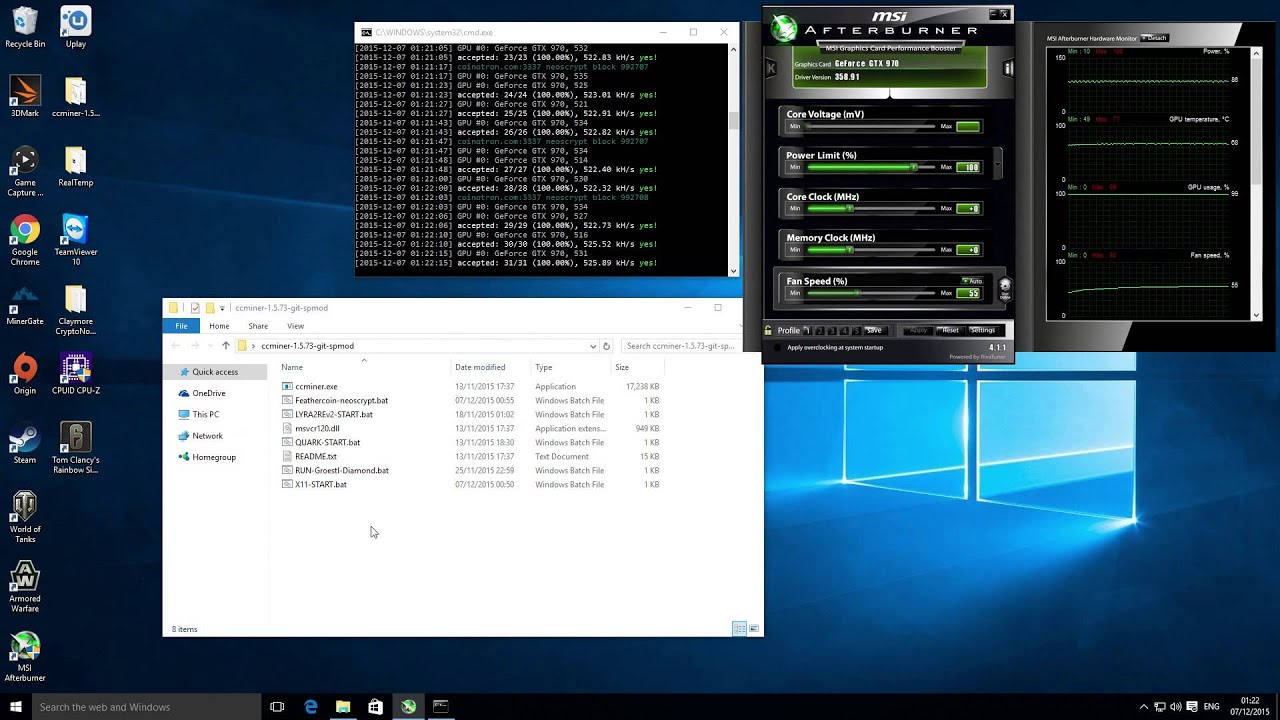The width and height of the screenshot is (1280, 720).
Task: Switch Explorer to large icons view
Action: [754, 629]
